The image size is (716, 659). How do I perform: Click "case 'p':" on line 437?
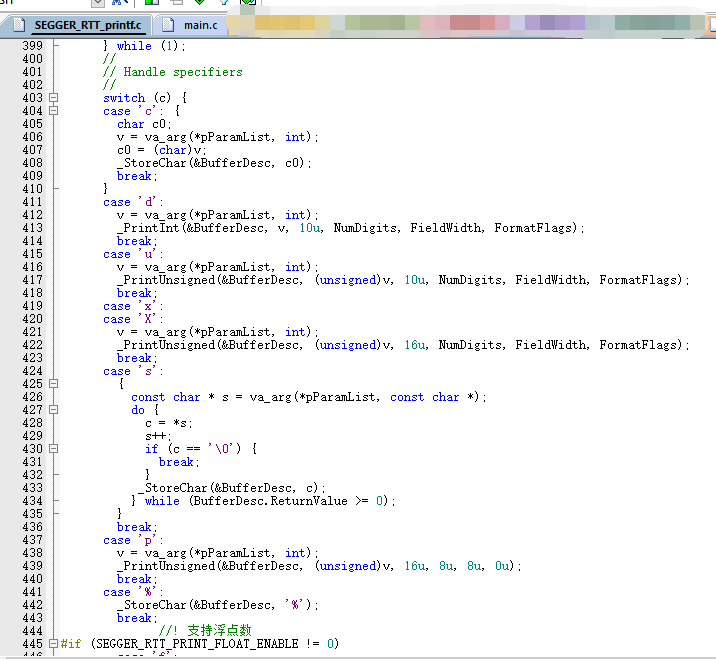click(x=133, y=540)
